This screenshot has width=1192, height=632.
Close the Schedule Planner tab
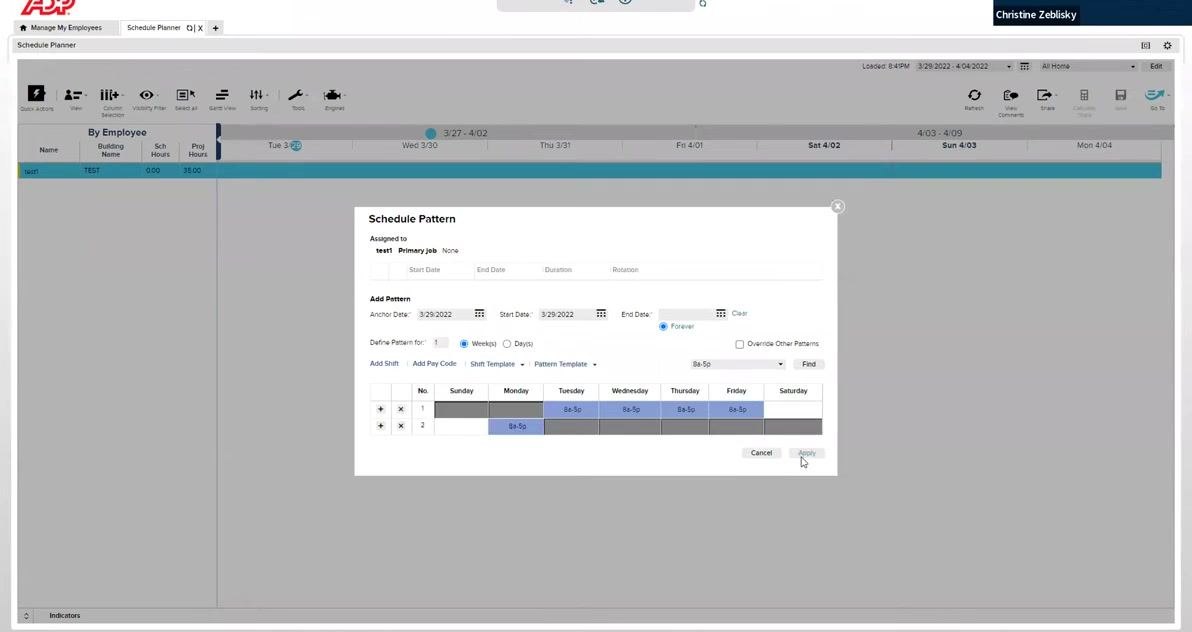201,28
